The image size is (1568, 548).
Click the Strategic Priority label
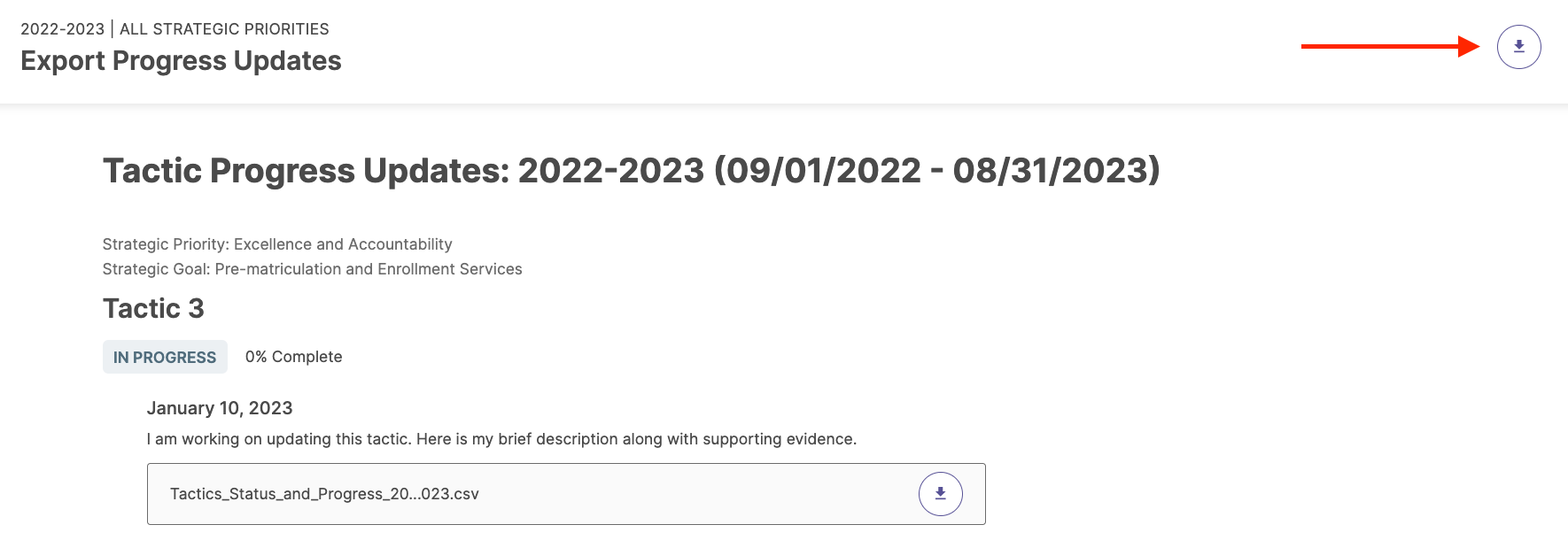tap(166, 244)
